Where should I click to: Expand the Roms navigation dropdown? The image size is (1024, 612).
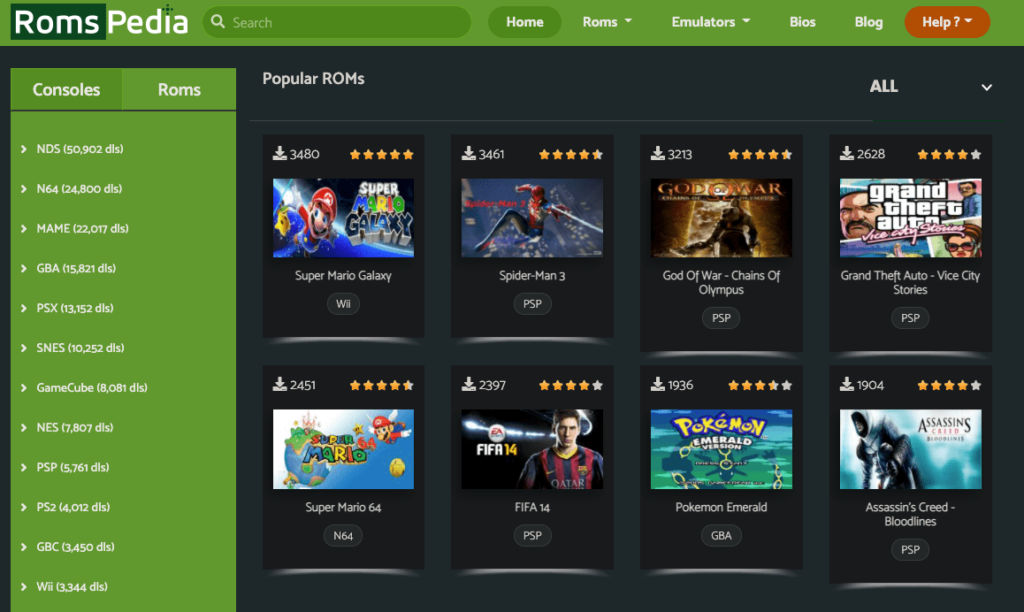click(x=607, y=22)
